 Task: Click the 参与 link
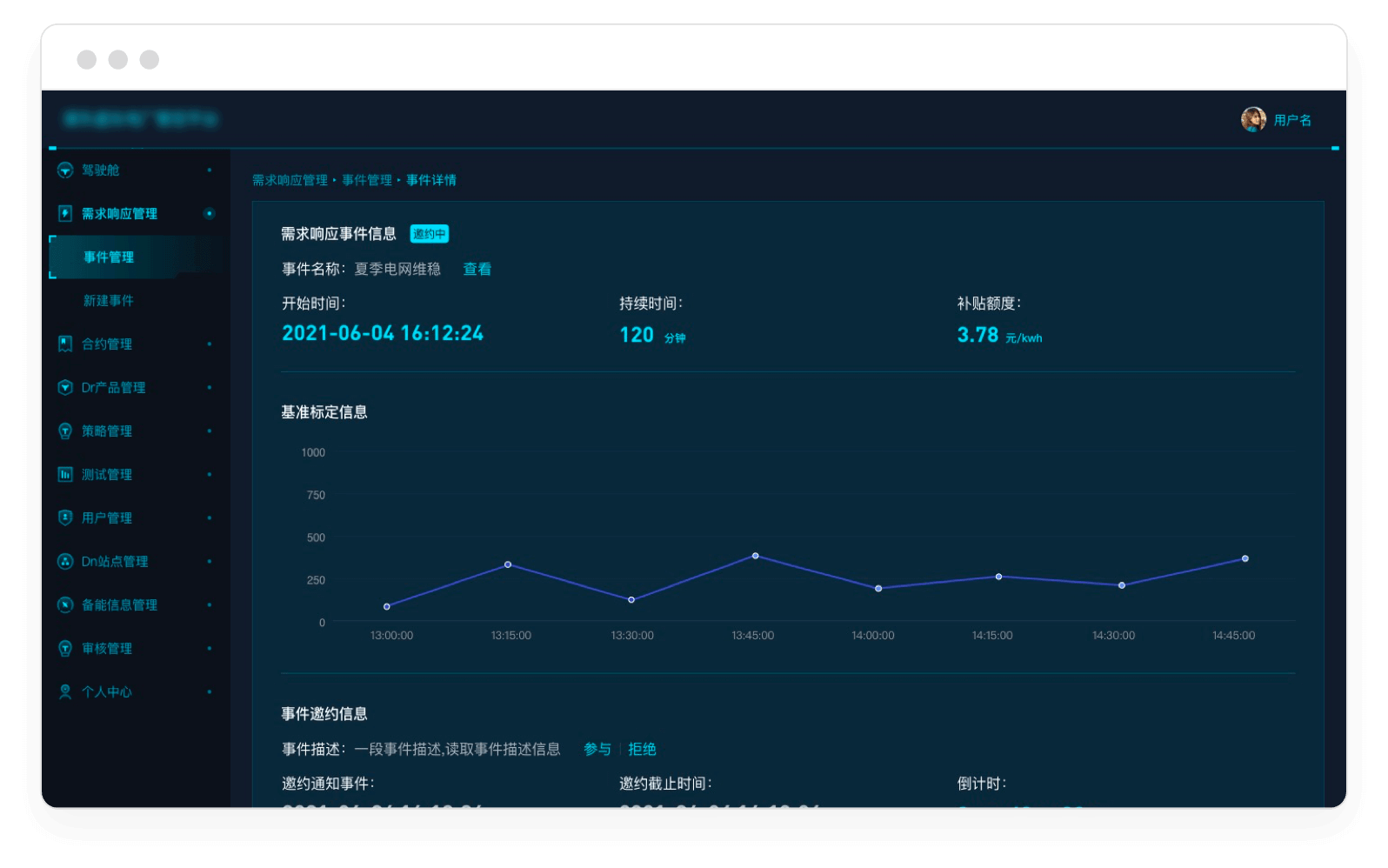point(597,749)
